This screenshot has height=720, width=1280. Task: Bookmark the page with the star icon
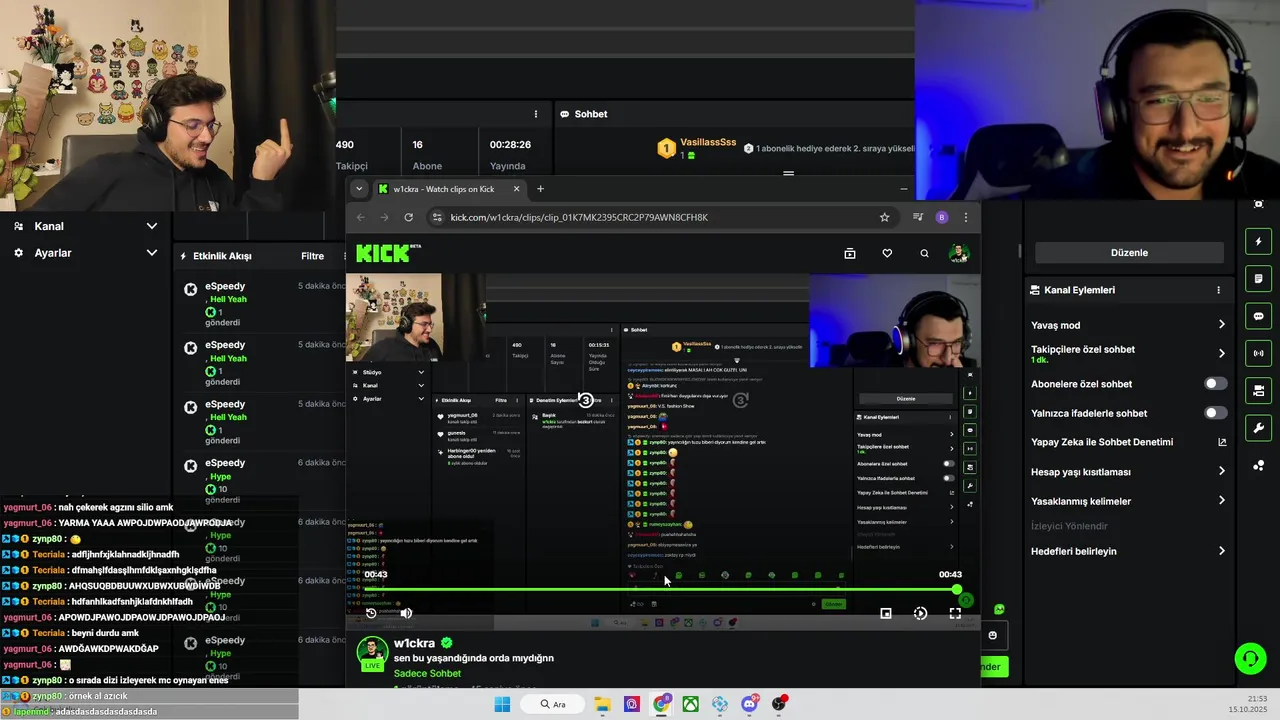click(884, 217)
